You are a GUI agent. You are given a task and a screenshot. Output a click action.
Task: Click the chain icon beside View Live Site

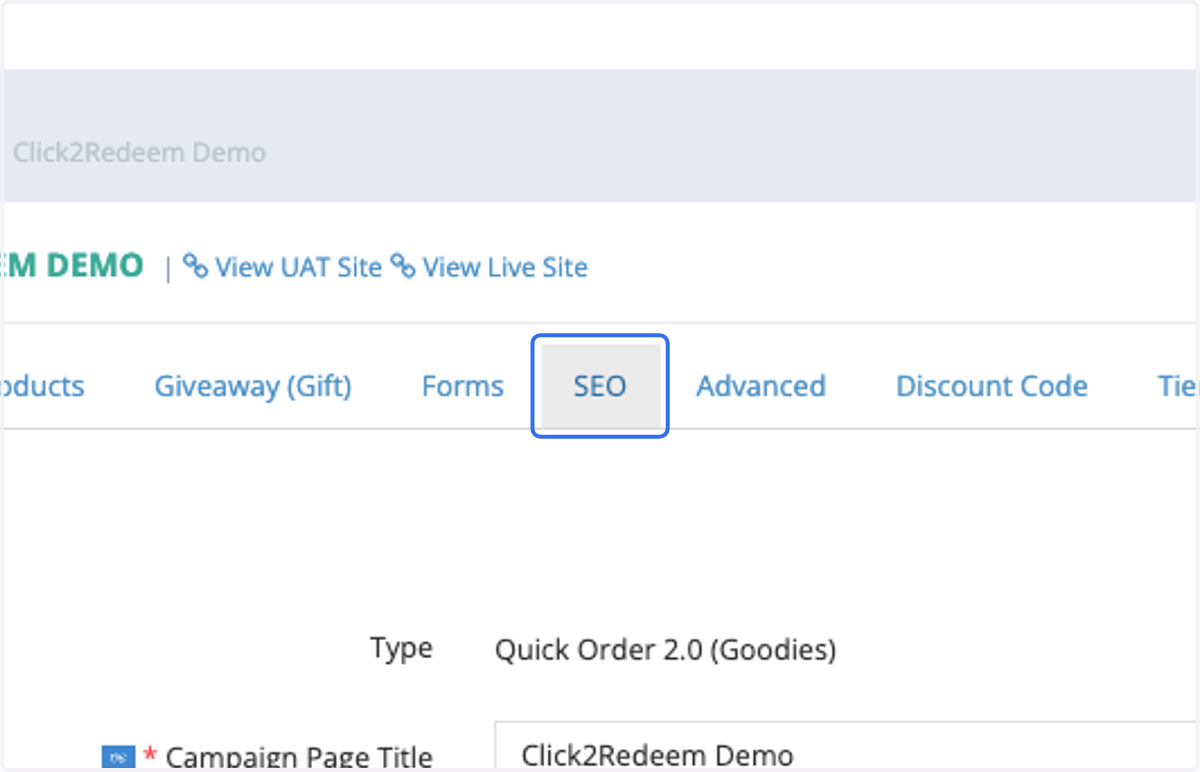coord(403,267)
